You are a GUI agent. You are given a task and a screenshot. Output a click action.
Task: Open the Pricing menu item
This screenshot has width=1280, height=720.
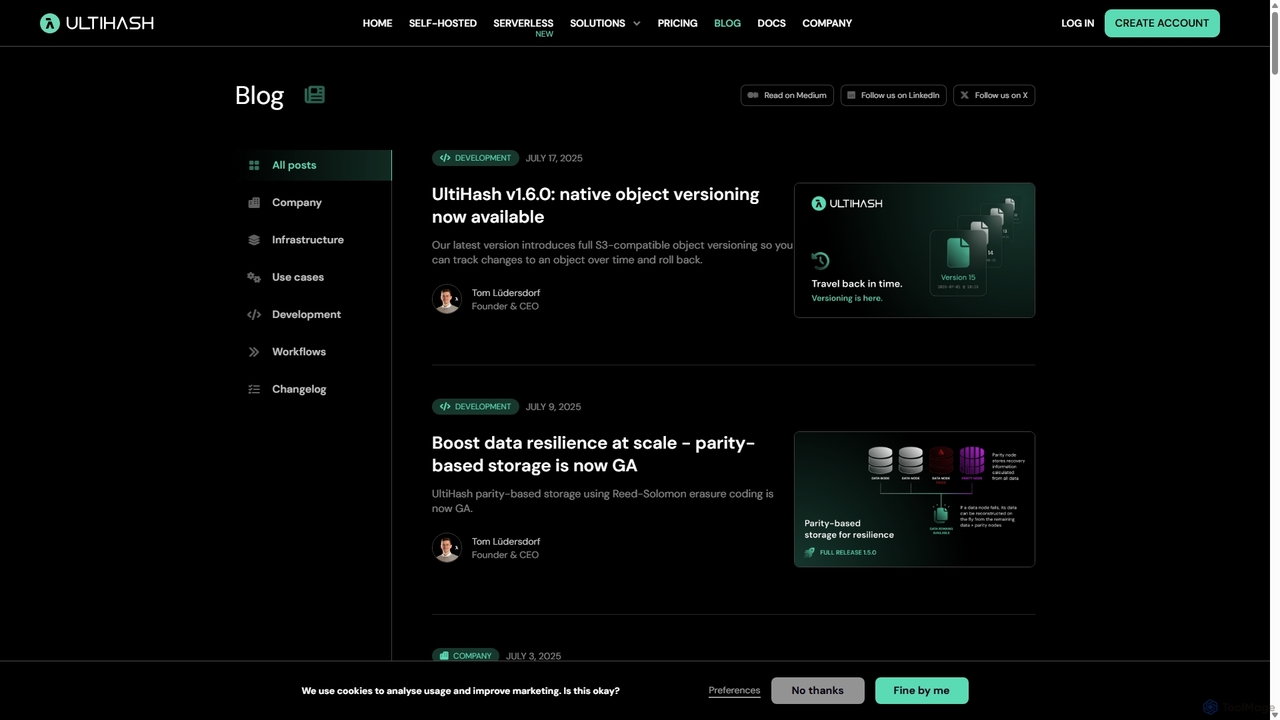click(x=677, y=23)
